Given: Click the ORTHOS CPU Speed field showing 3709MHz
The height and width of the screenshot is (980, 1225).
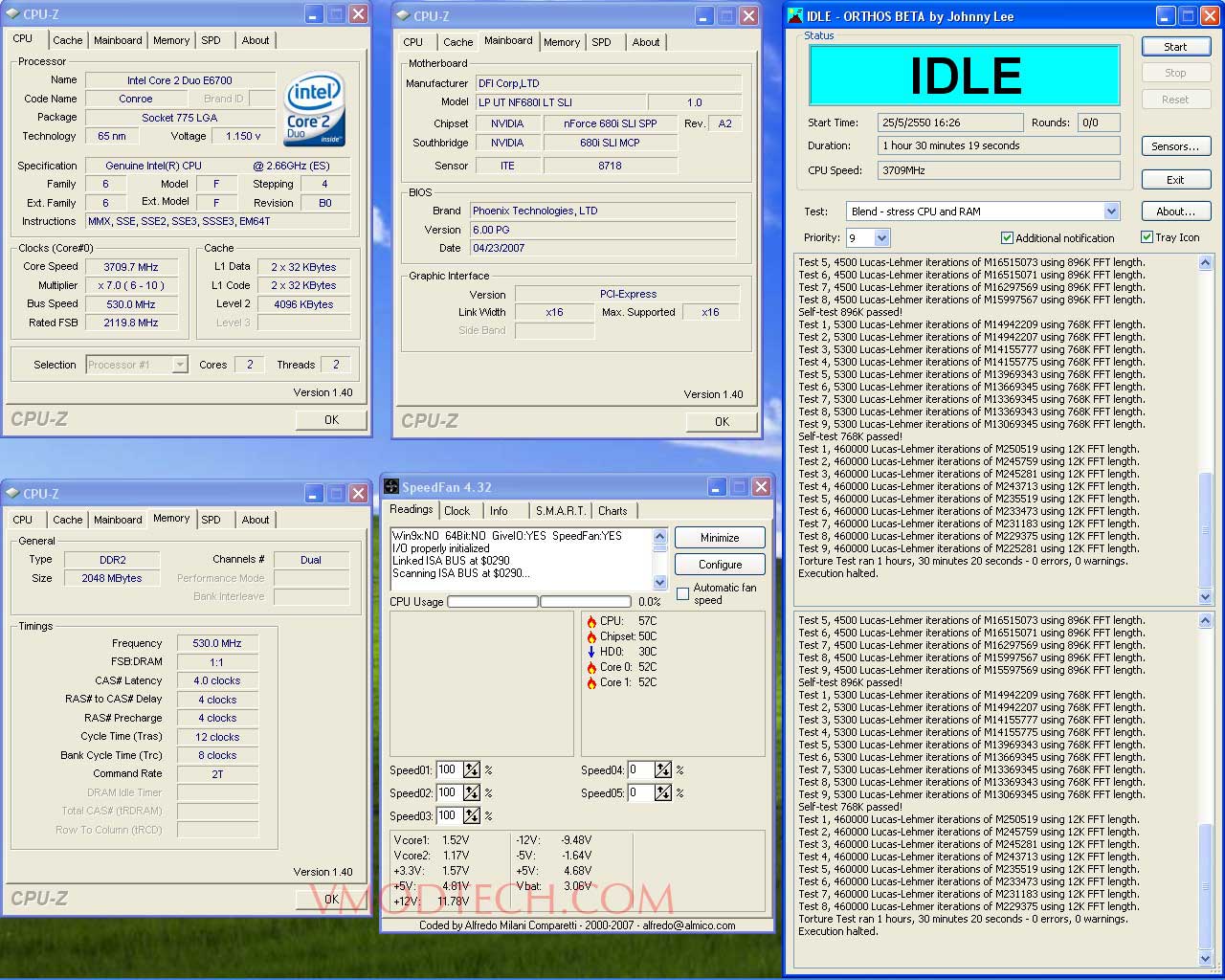Looking at the screenshot, I should point(999,170).
